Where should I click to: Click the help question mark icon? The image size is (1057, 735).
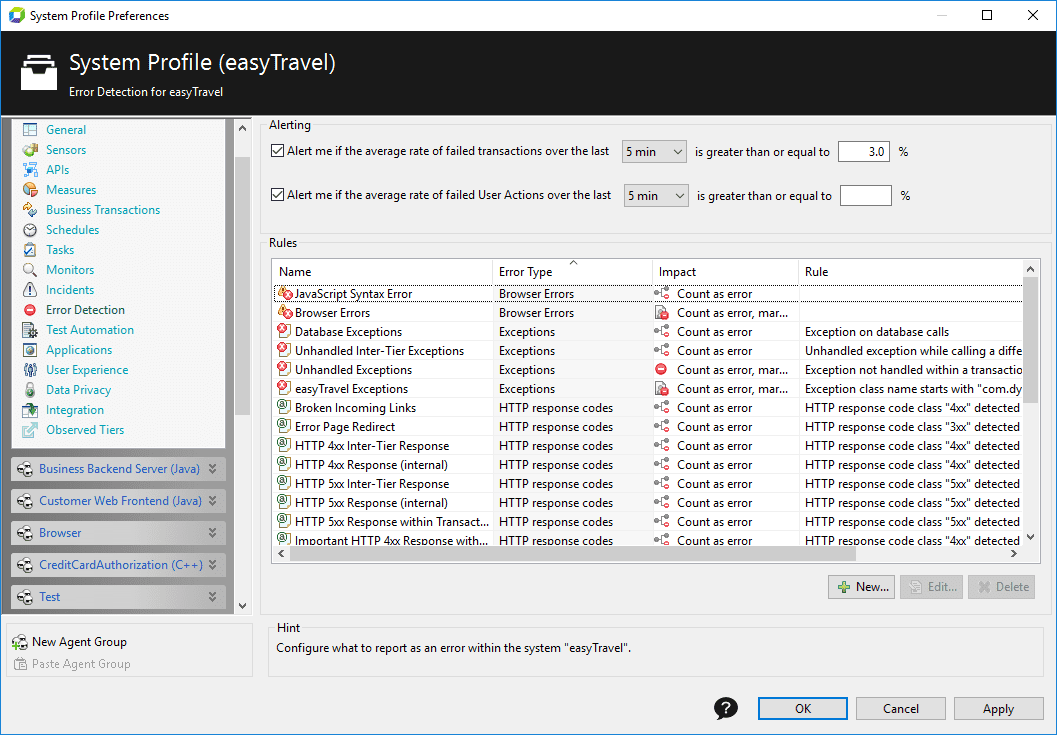click(x=726, y=709)
